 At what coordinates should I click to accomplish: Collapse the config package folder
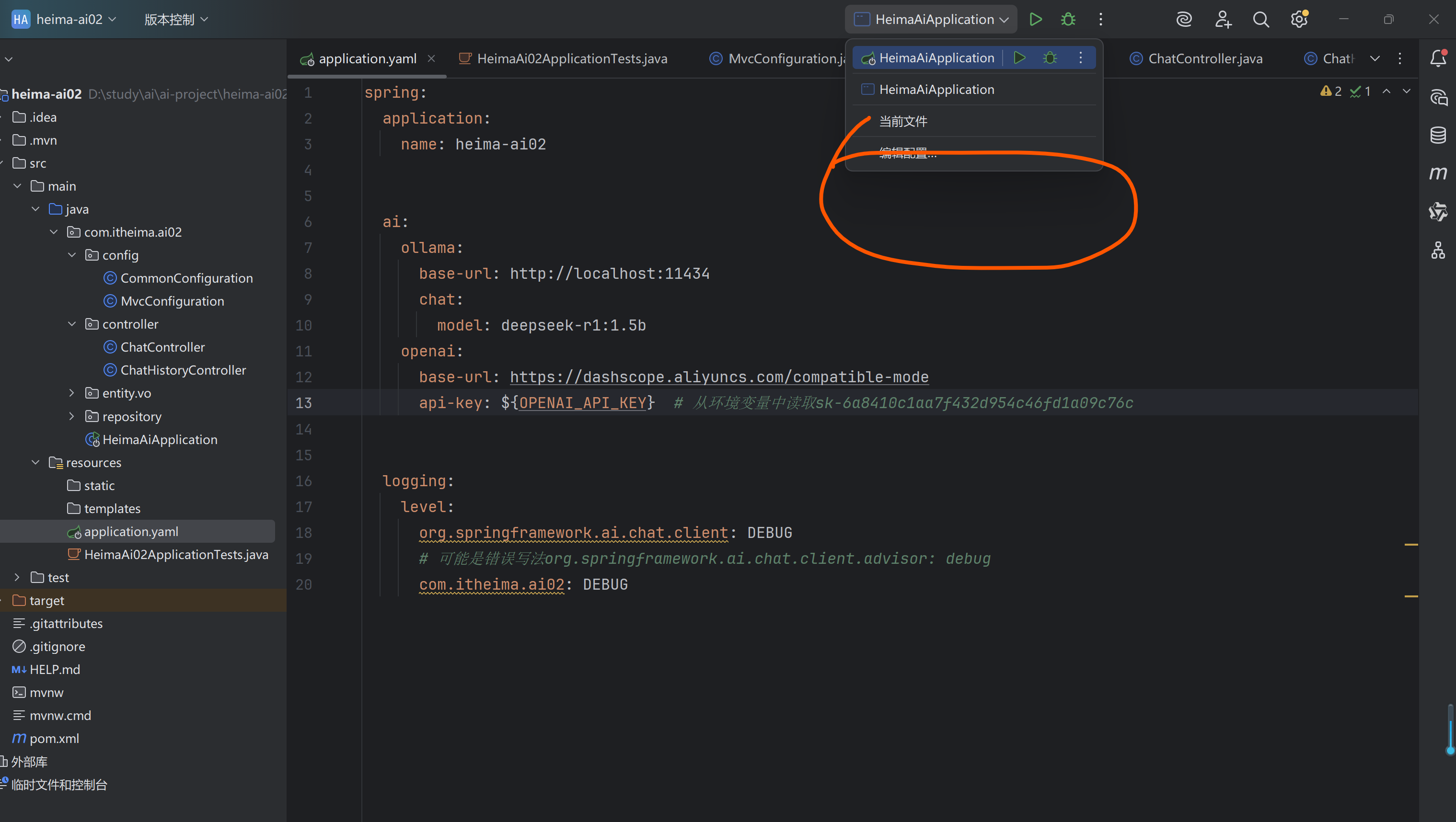(x=72, y=255)
